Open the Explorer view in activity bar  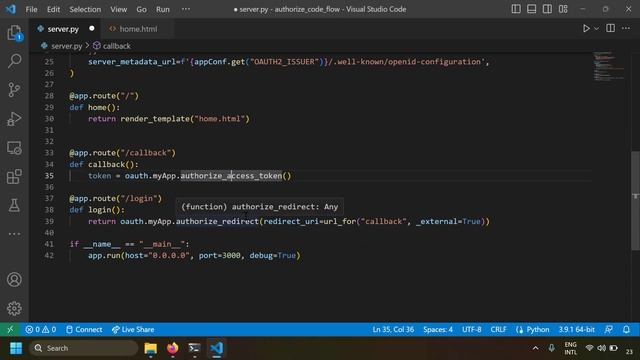point(14,33)
